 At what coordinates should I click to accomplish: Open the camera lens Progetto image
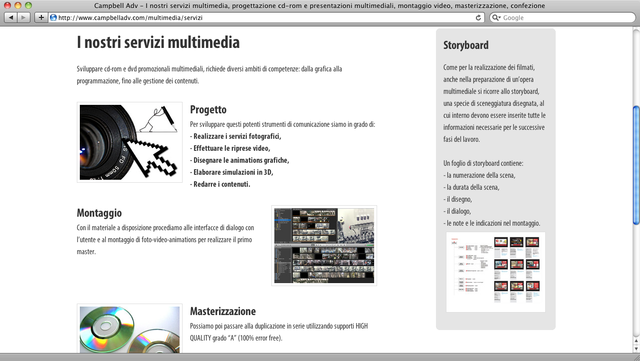[x=130, y=142]
